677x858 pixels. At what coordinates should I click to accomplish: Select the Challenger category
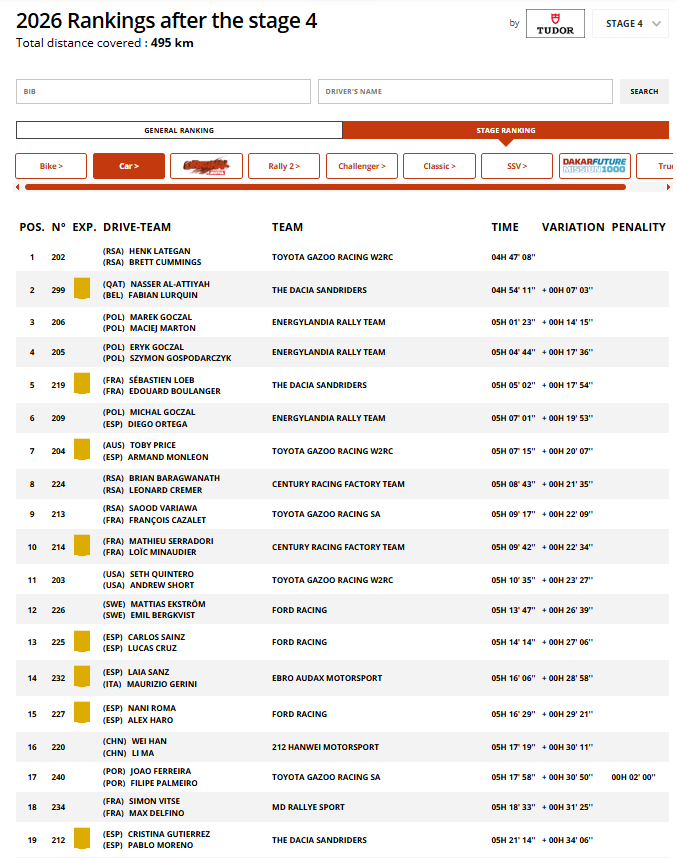361,166
